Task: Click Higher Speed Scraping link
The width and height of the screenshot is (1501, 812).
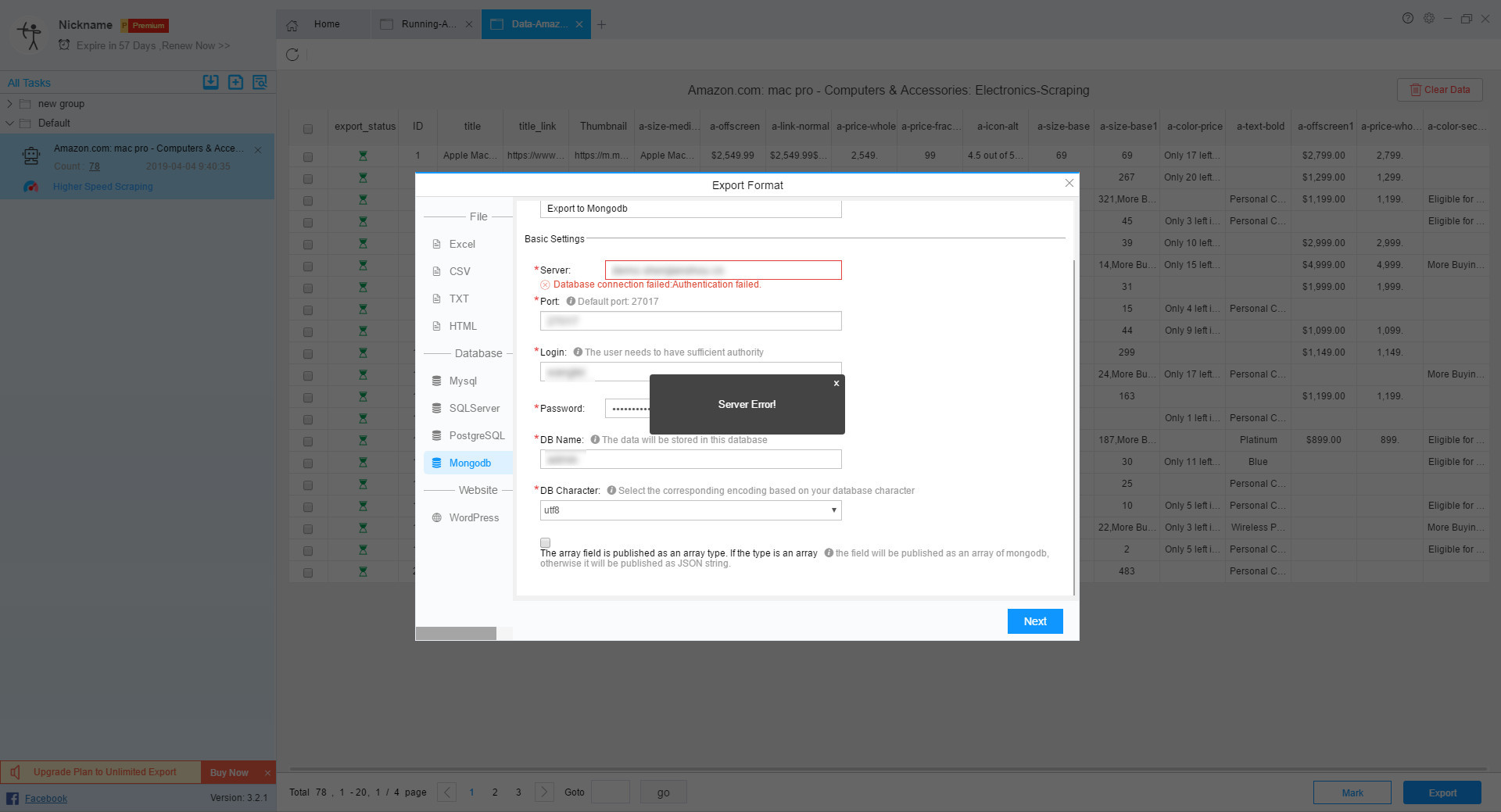Action: (x=102, y=187)
